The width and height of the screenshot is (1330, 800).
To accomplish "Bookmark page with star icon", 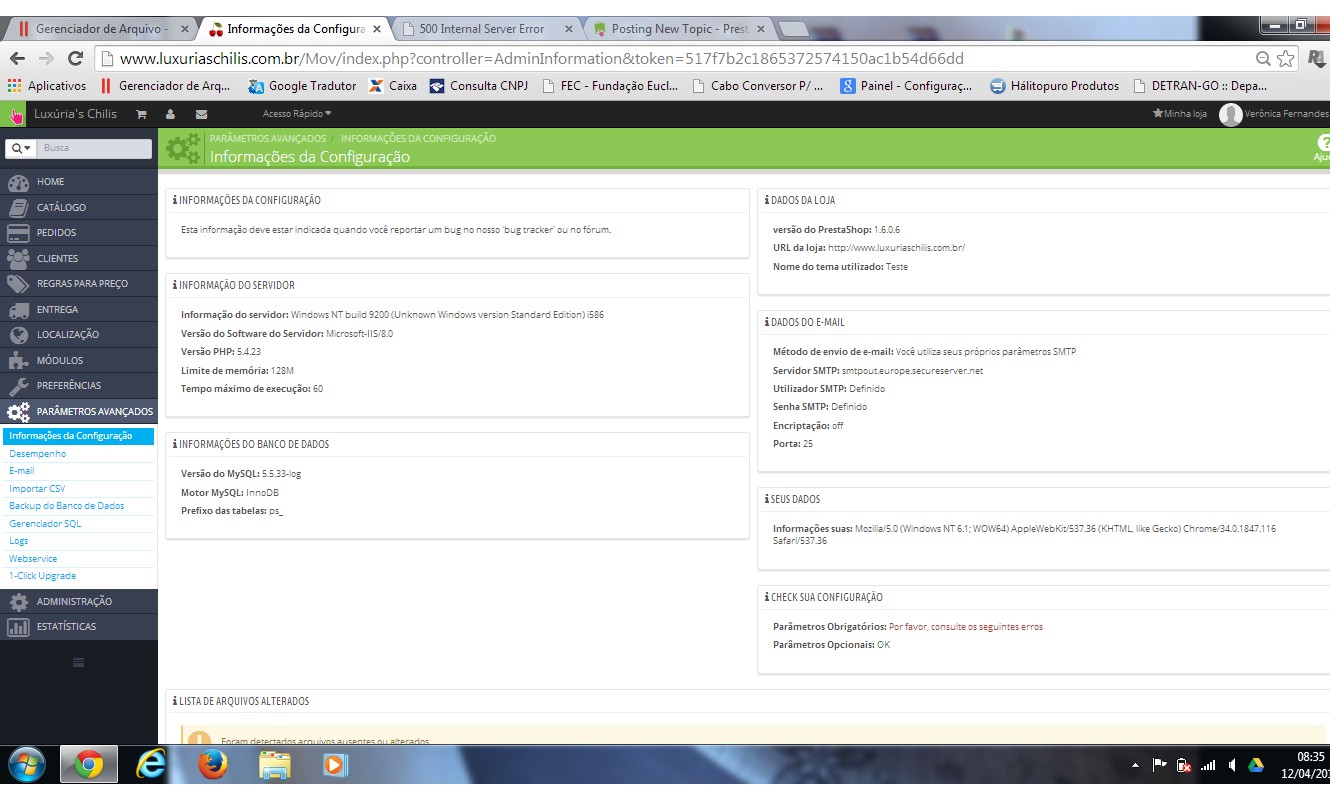I will coord(1286,58).
